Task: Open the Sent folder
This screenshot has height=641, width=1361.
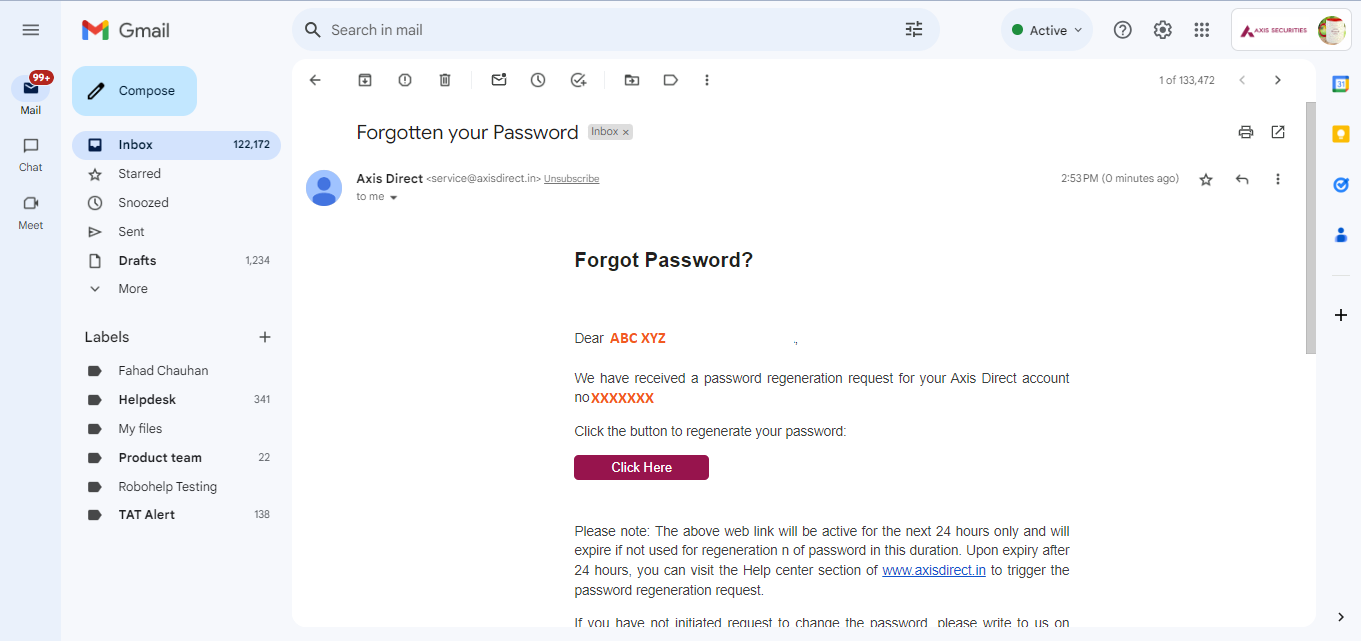Action: click(131, 231)
